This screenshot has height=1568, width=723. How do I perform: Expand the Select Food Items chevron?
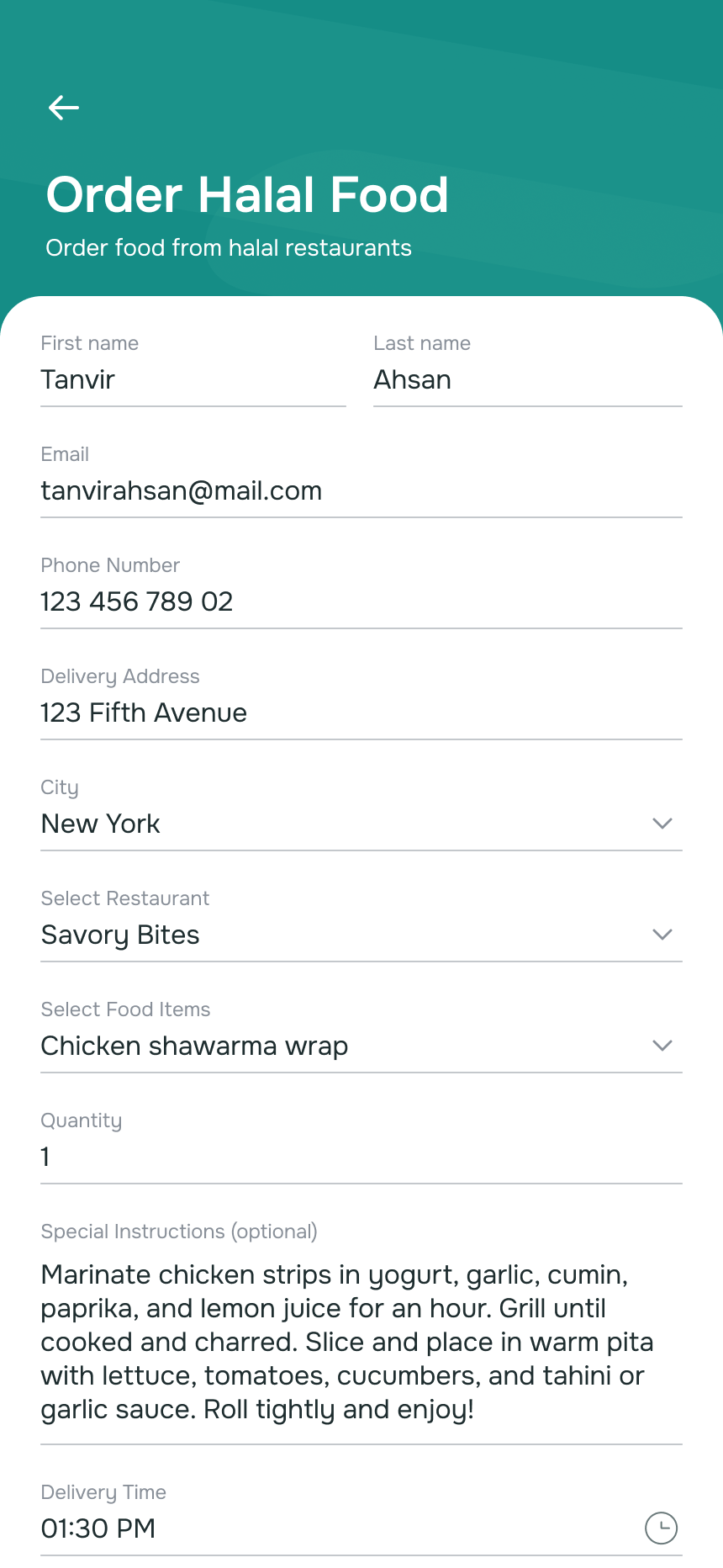coord(662,1046)
